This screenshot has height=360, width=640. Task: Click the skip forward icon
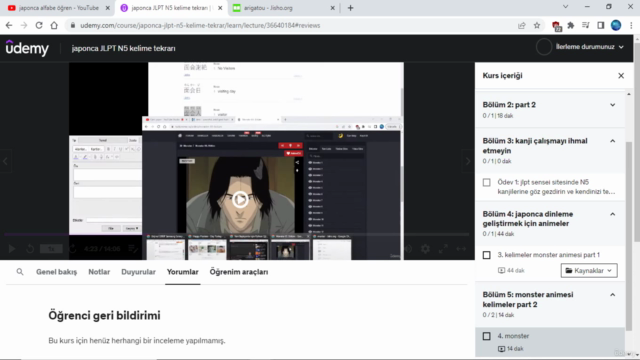point(73,249)
